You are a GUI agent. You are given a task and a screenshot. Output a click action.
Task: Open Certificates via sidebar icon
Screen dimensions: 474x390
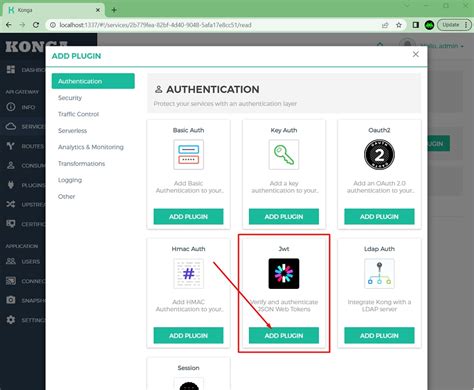[x=11, y=224]
